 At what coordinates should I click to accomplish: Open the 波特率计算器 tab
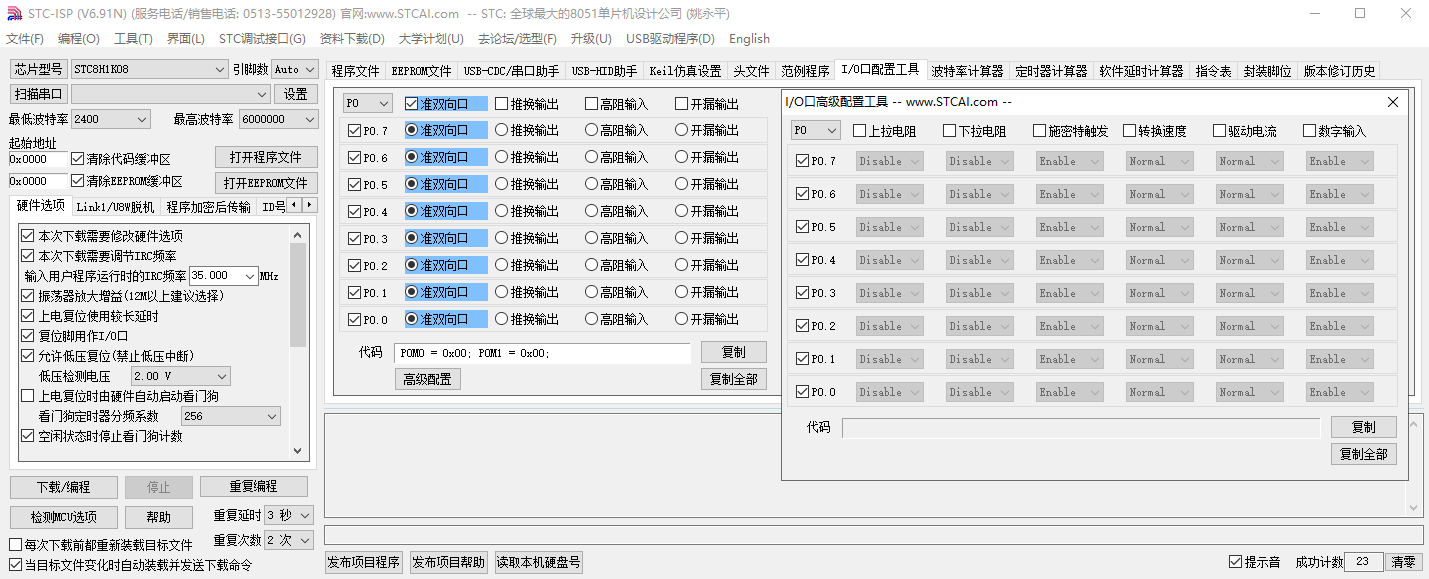click(x=967, y=71)
